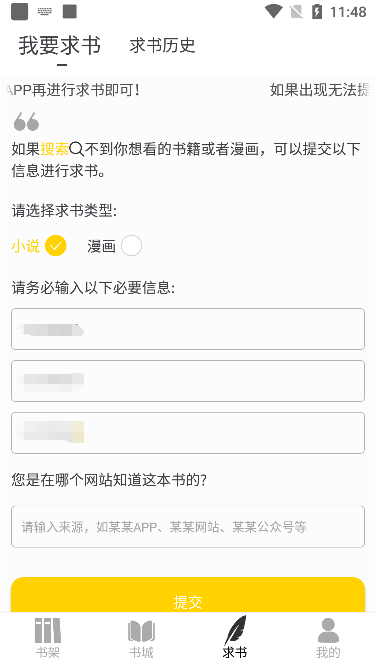Tap the battery charging status icon
The width and height of the screenshot is (377, 666).
tap(317, 11)
